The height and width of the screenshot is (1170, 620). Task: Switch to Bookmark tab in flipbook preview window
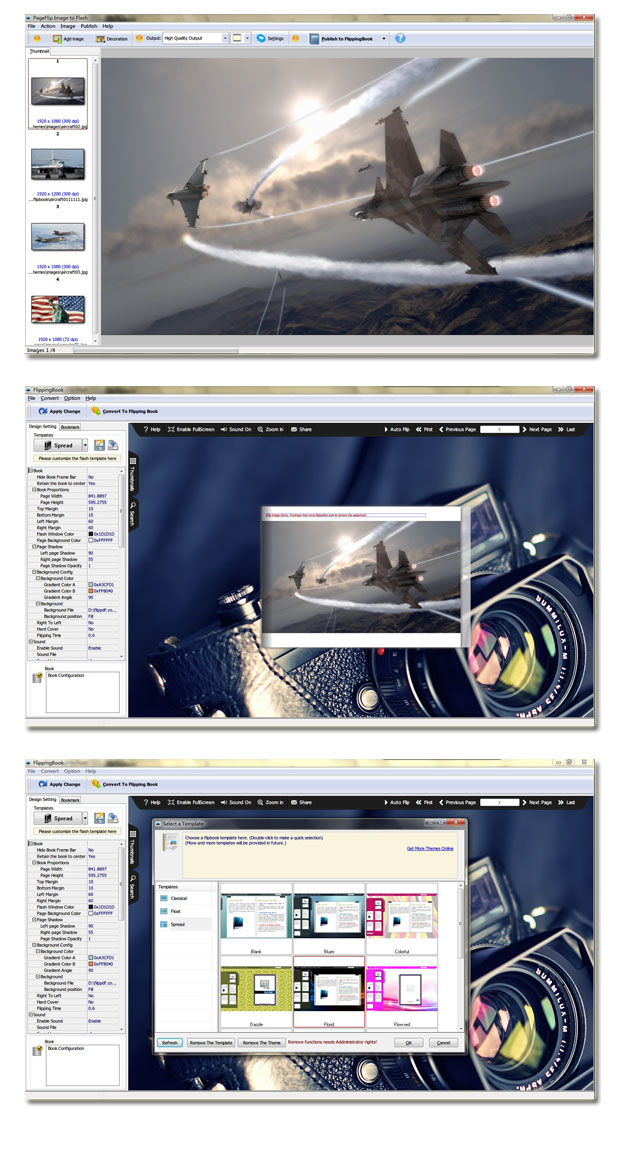70,427
